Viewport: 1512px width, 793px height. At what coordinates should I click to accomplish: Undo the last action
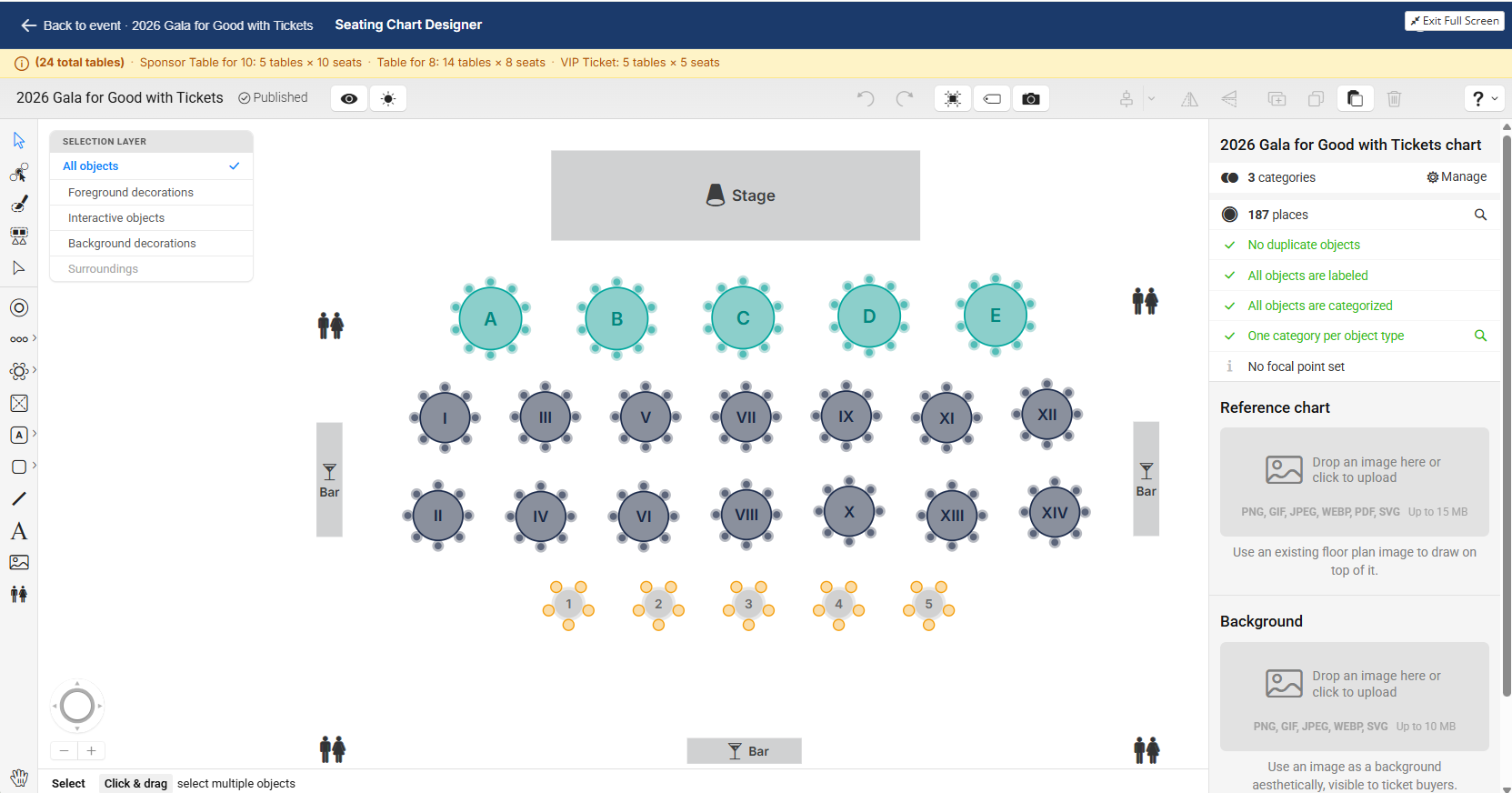click(866, 98)
